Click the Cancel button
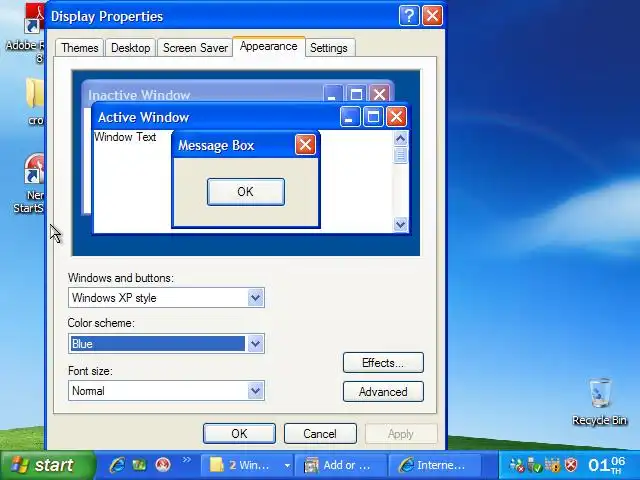Image resolution: width=640 pixels, height=480 pixels. point(320,433)
